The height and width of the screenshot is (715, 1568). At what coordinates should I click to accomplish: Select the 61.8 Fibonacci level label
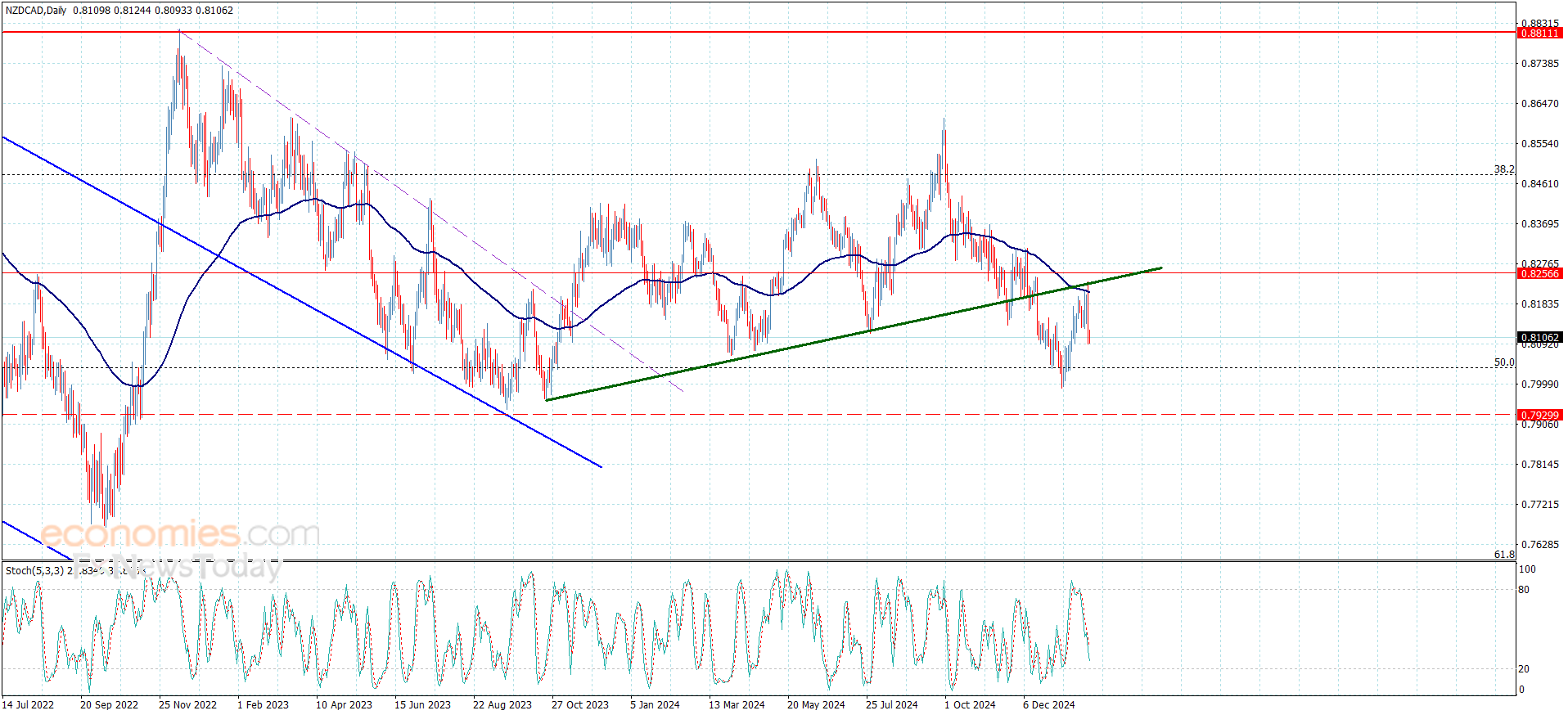point(1503,555)
